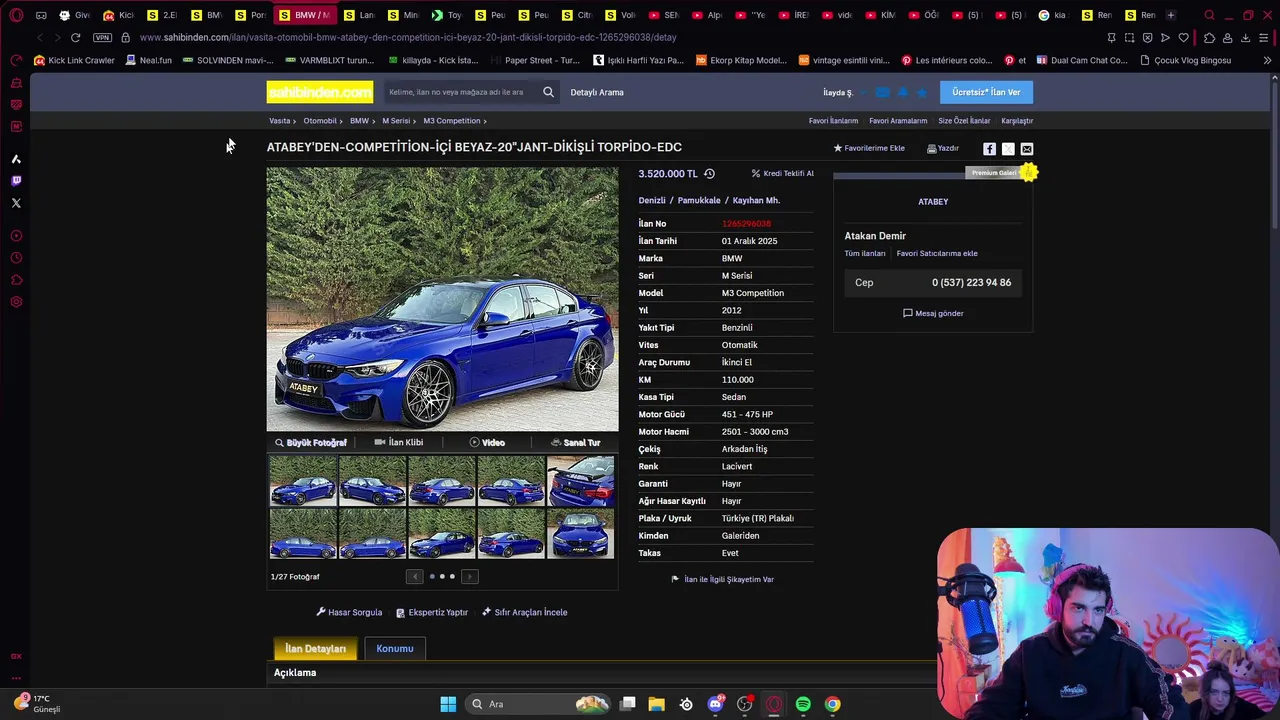Open the Favori İlanlarım link
This screenshot has height=720, width=1280.
coord(834,121)
